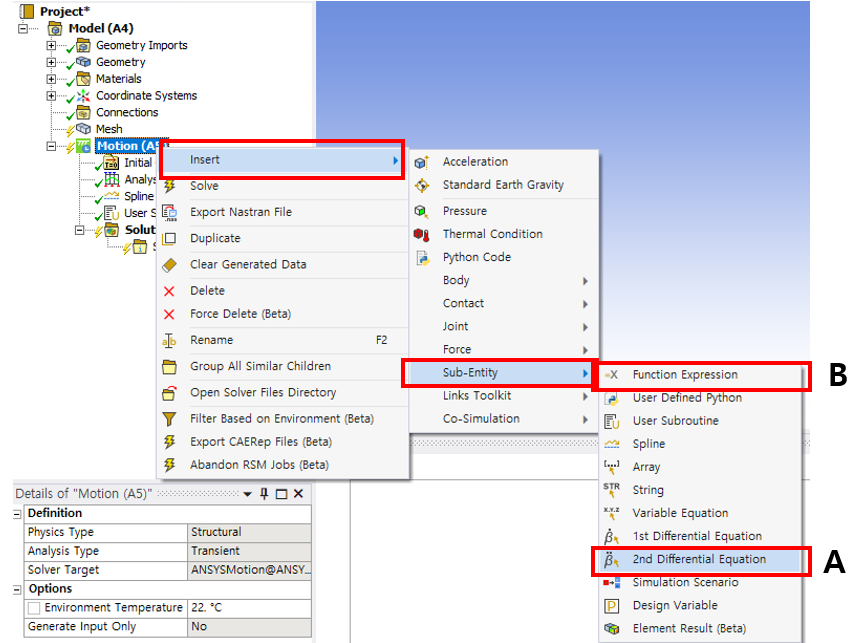
Task: Expand the Geometry Imports tree node
Action: point(52,46)
